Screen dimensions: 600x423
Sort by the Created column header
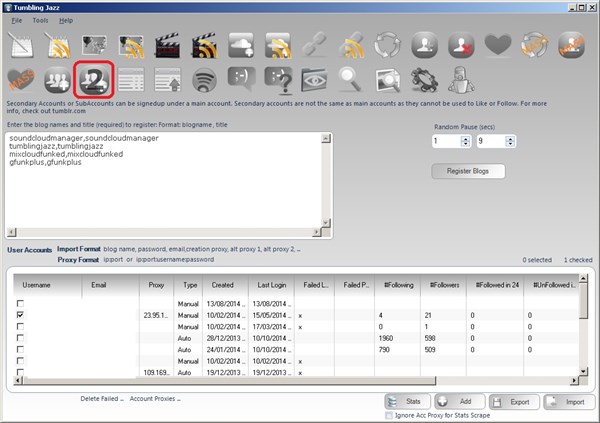coord(225,285)
